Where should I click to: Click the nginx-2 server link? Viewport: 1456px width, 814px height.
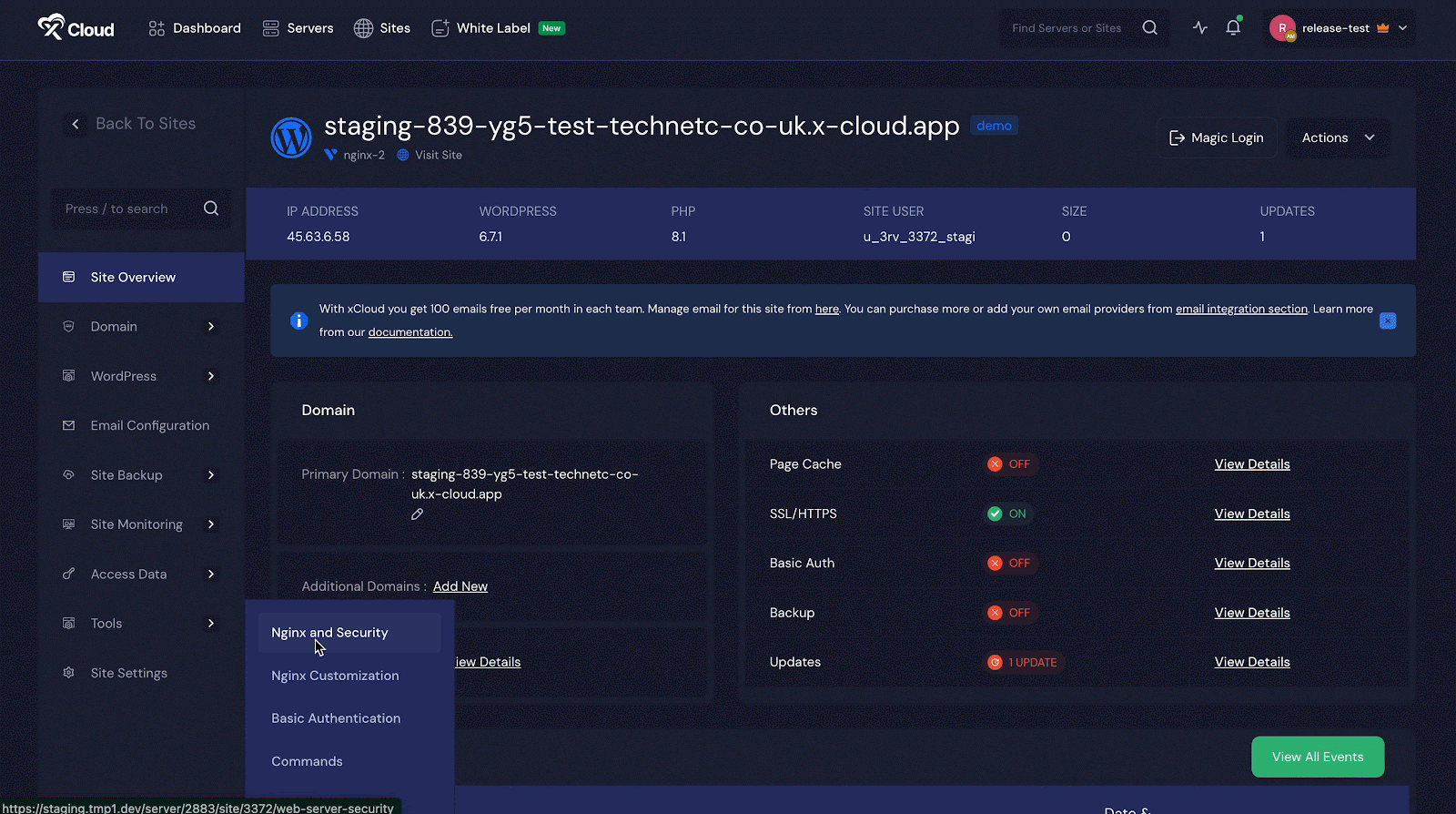[363, 155]
